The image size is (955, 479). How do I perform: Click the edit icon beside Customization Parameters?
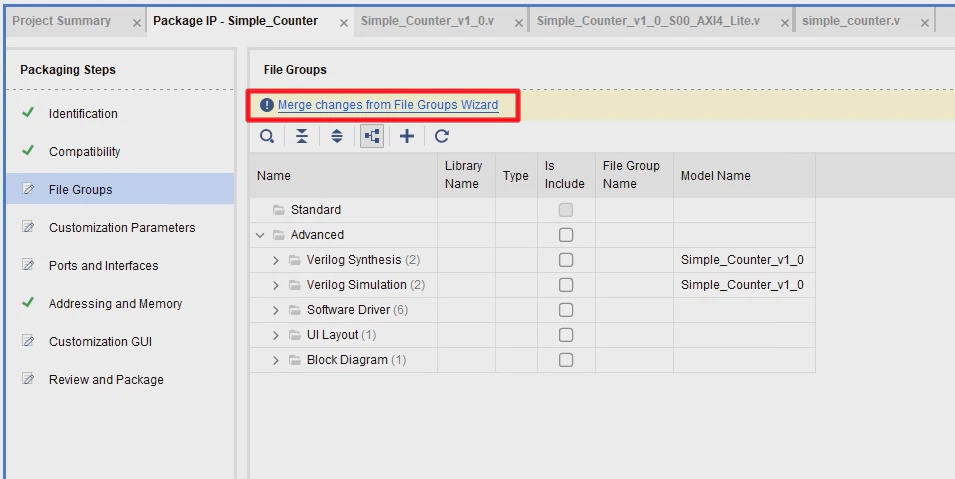28,227
